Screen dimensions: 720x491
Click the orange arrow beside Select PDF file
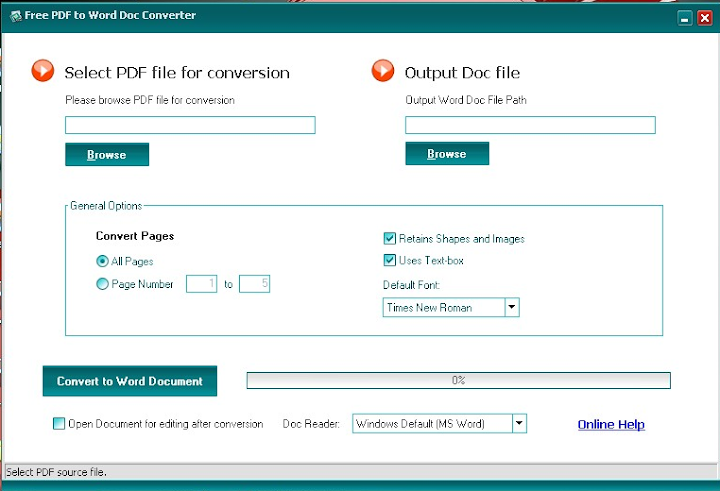tap(43, 71)
